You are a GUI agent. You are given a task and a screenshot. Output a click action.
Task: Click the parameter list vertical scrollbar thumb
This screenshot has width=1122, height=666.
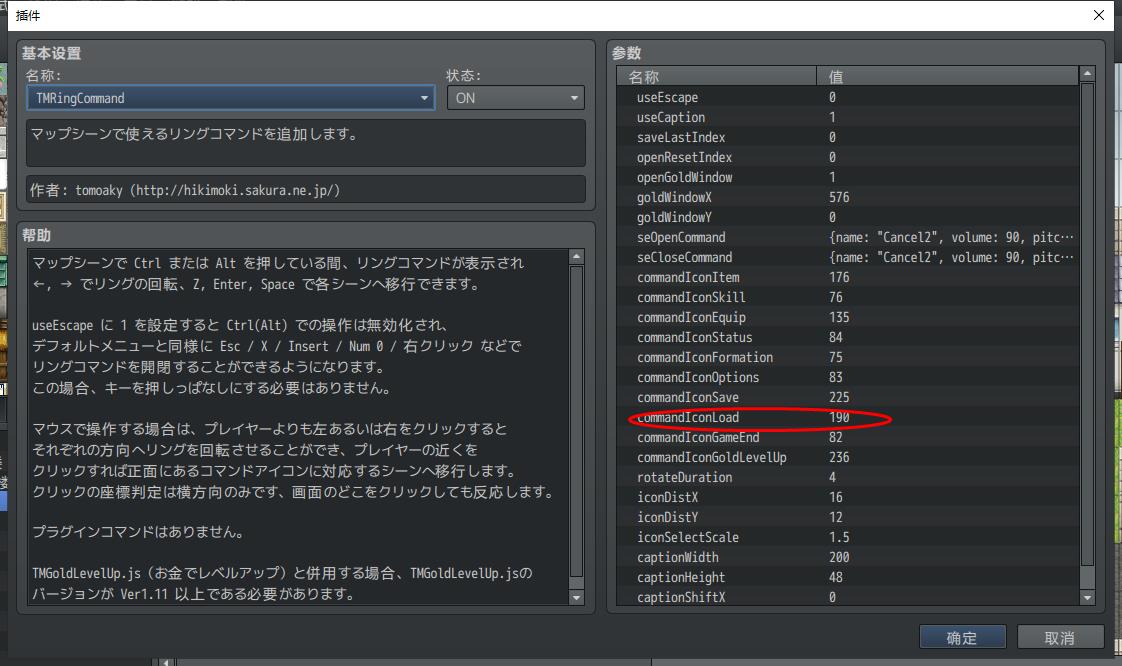(x=1088, y=325)
